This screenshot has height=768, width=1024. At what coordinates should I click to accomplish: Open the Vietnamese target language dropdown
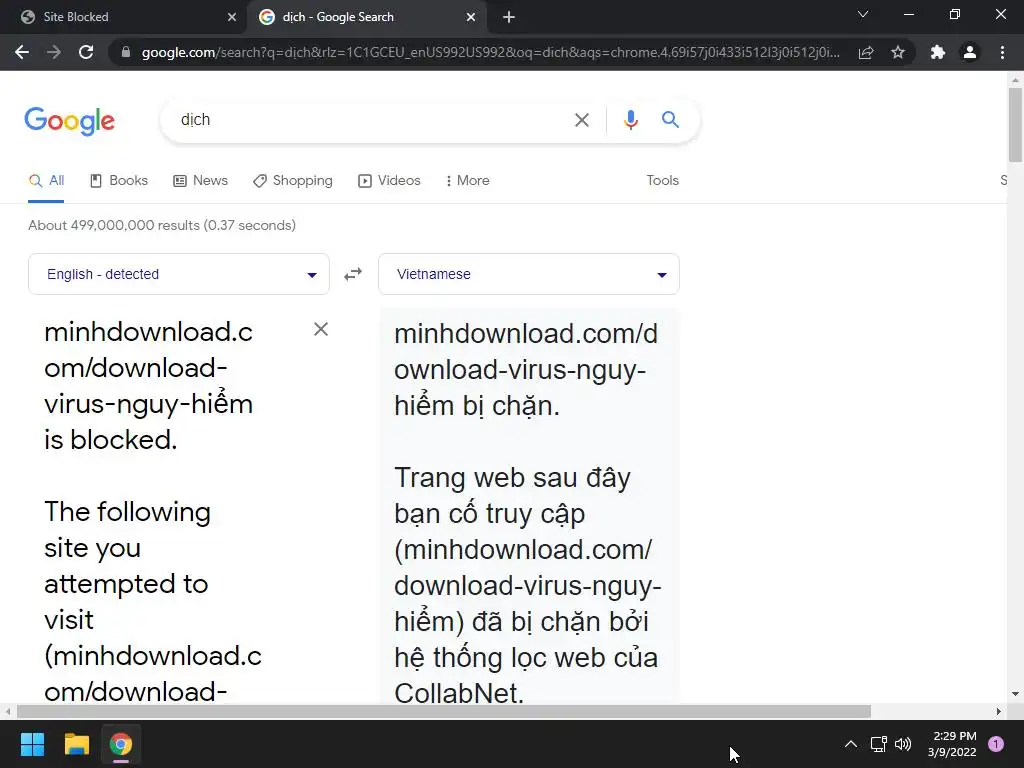coord(529,274)
